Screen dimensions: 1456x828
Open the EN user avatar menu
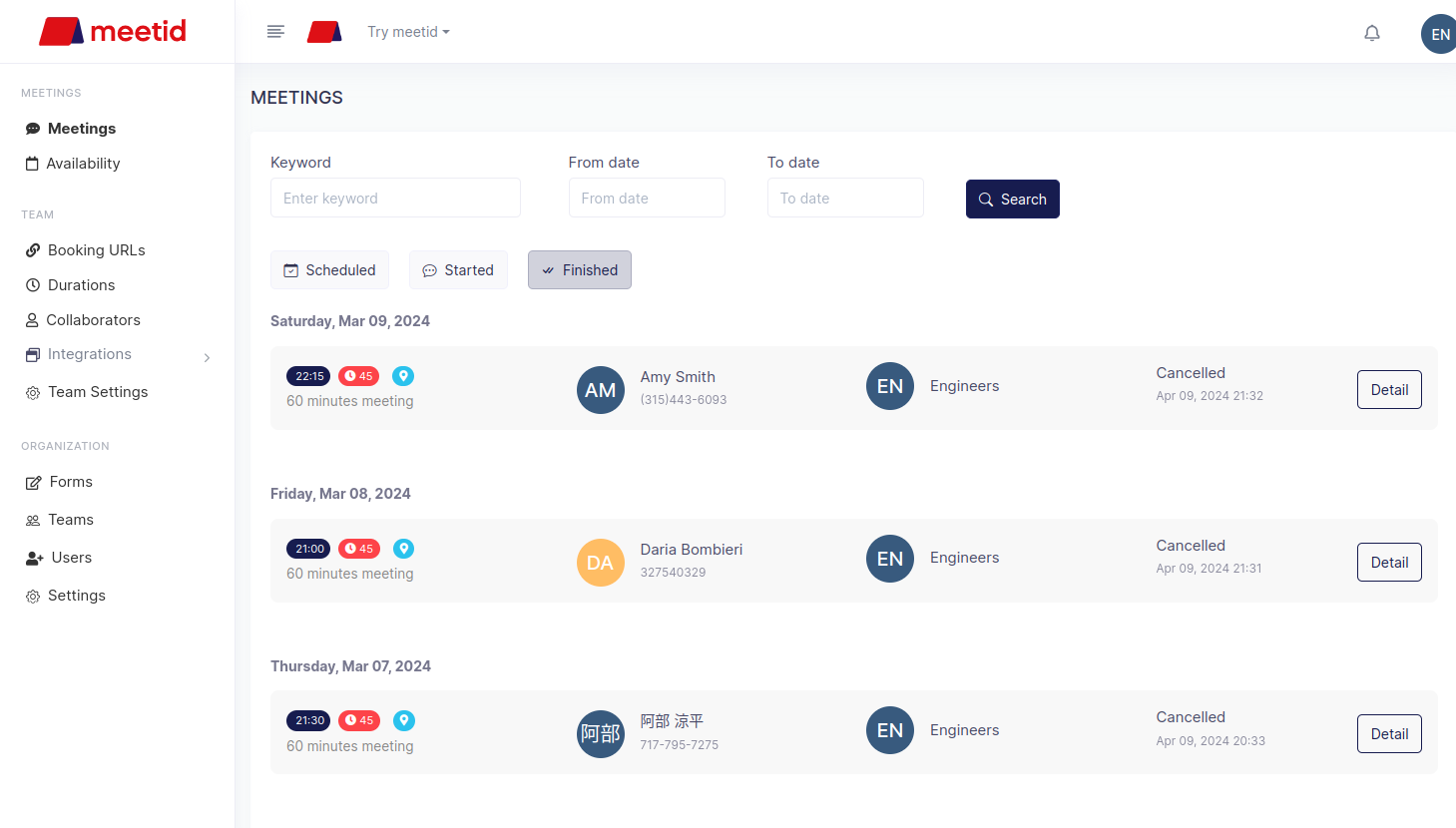1439,34
